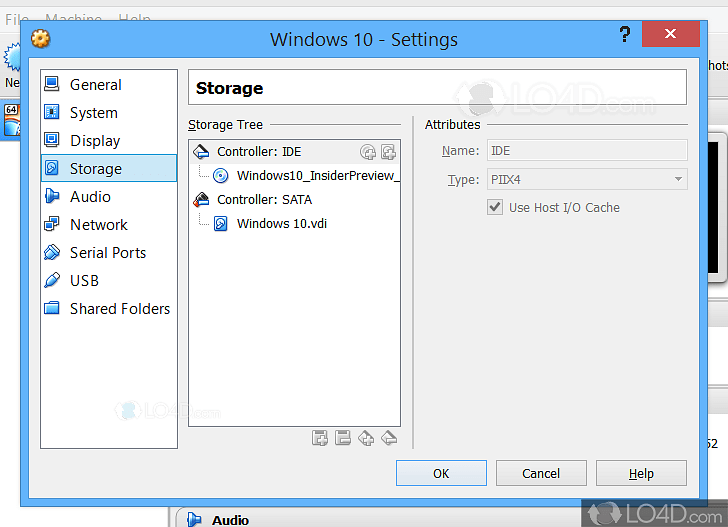This screenshot has width=728, height=527.
Task: Click the Display screen icon
Action: tap(52, 140)
